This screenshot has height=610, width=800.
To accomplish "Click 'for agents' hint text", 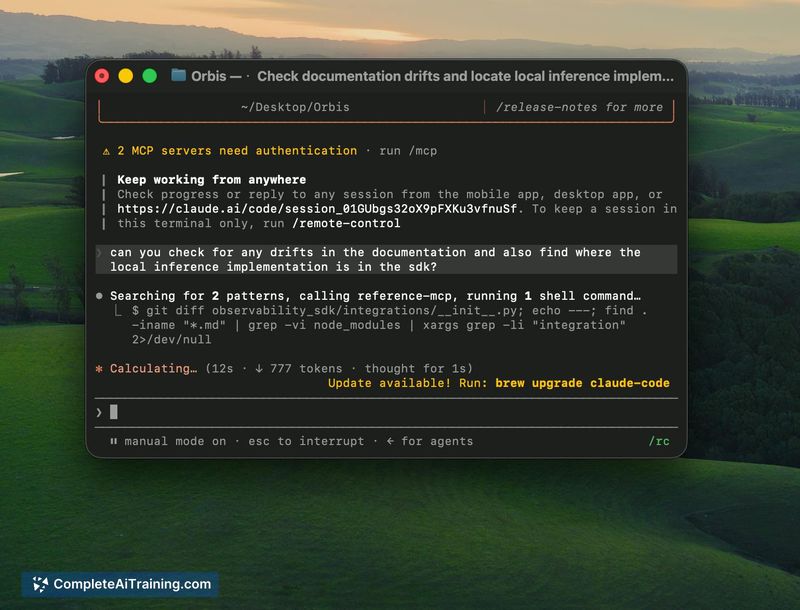I will click(x=437, y=441).
